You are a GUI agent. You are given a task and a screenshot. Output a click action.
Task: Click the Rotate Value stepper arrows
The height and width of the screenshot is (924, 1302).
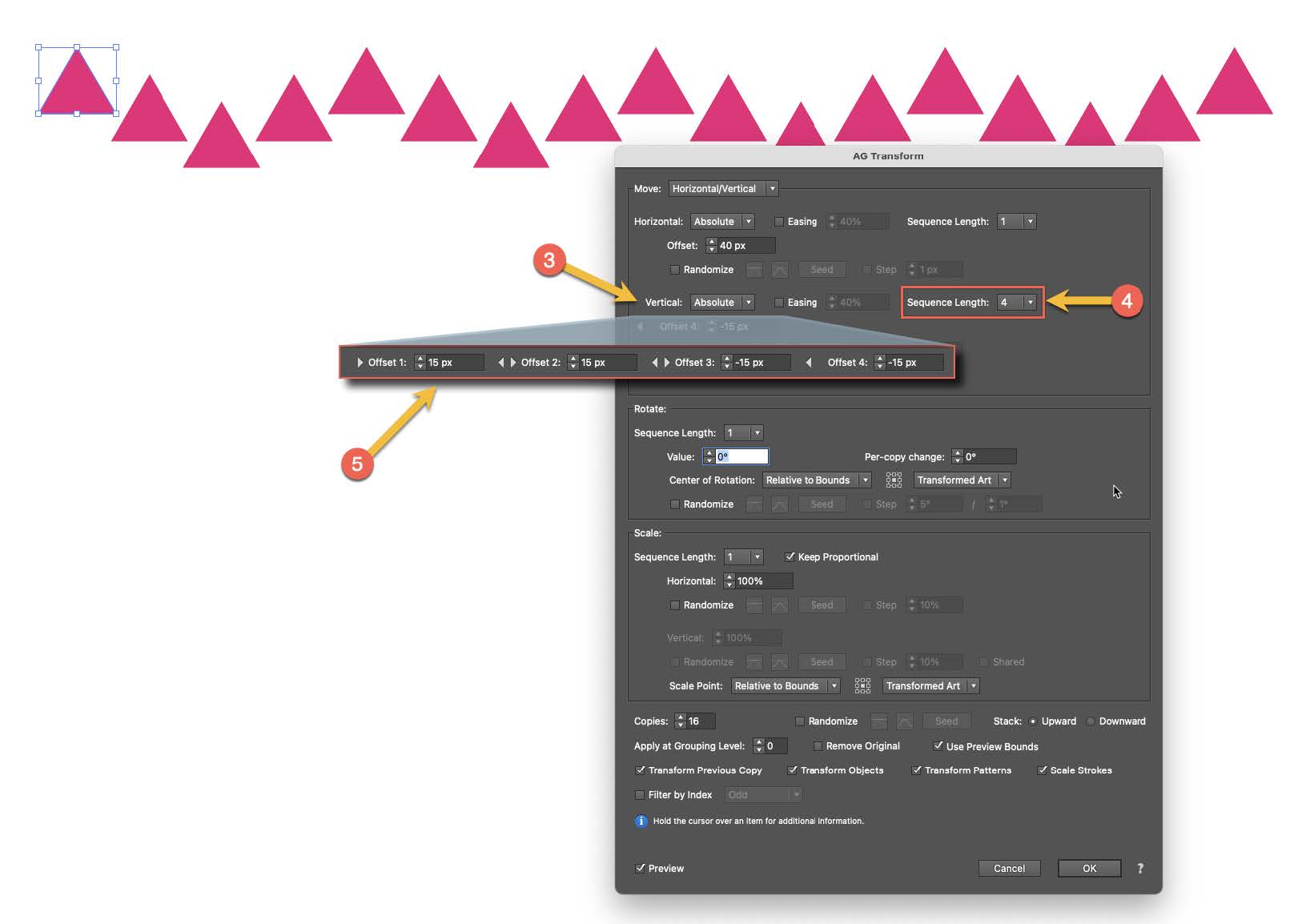tap(709, 457)
